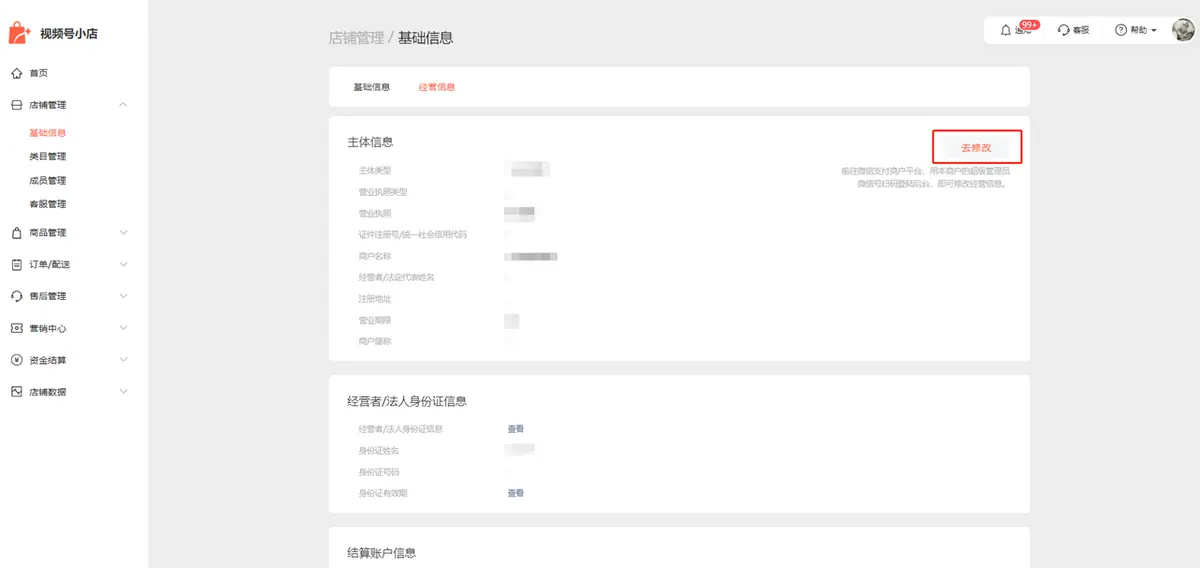The image size is (1200, 568).
Task: Open 成员管理 in the sidebar
Action: pos(48,181)
